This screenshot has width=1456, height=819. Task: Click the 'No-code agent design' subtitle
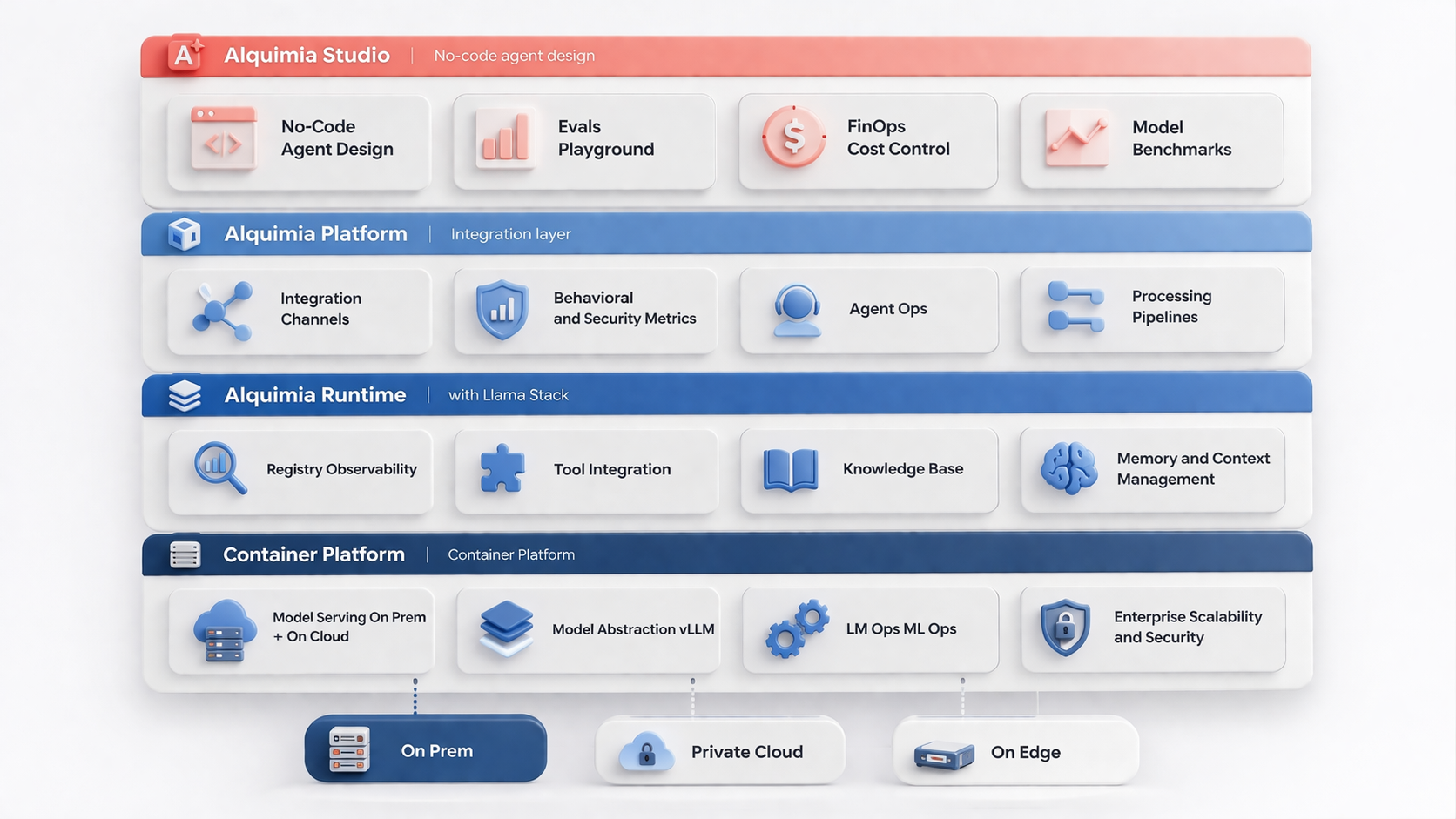tap(514, 56)
